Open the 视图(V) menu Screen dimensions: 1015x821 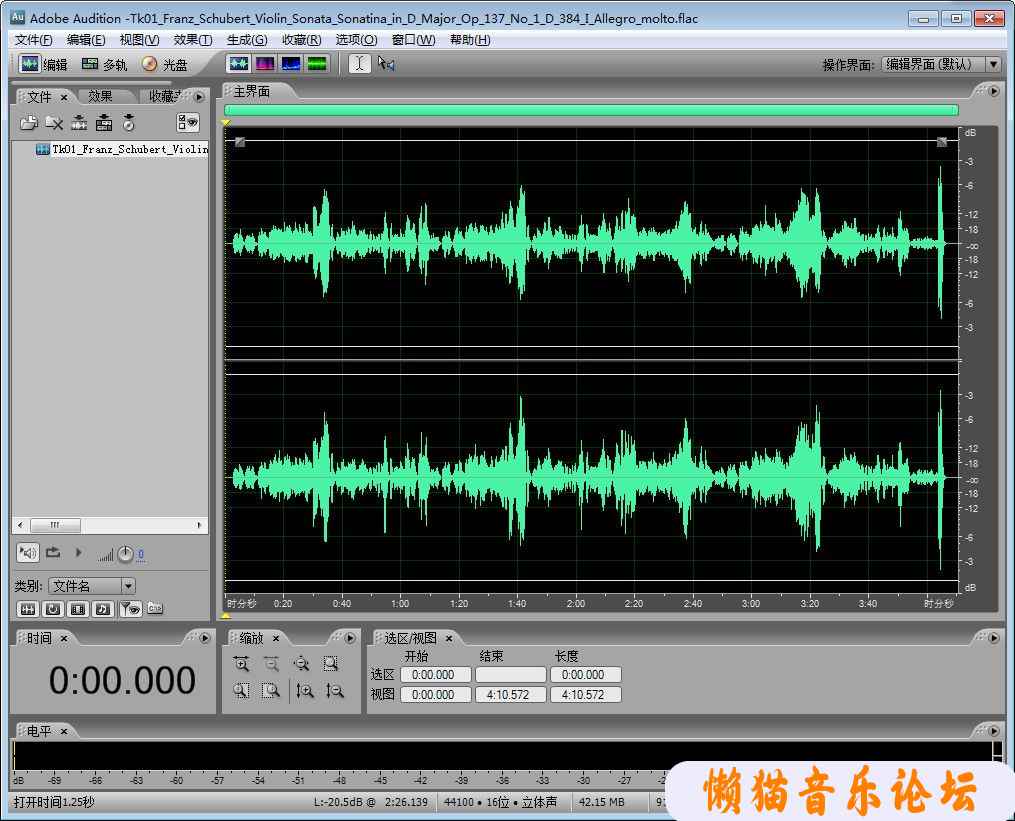139,40
